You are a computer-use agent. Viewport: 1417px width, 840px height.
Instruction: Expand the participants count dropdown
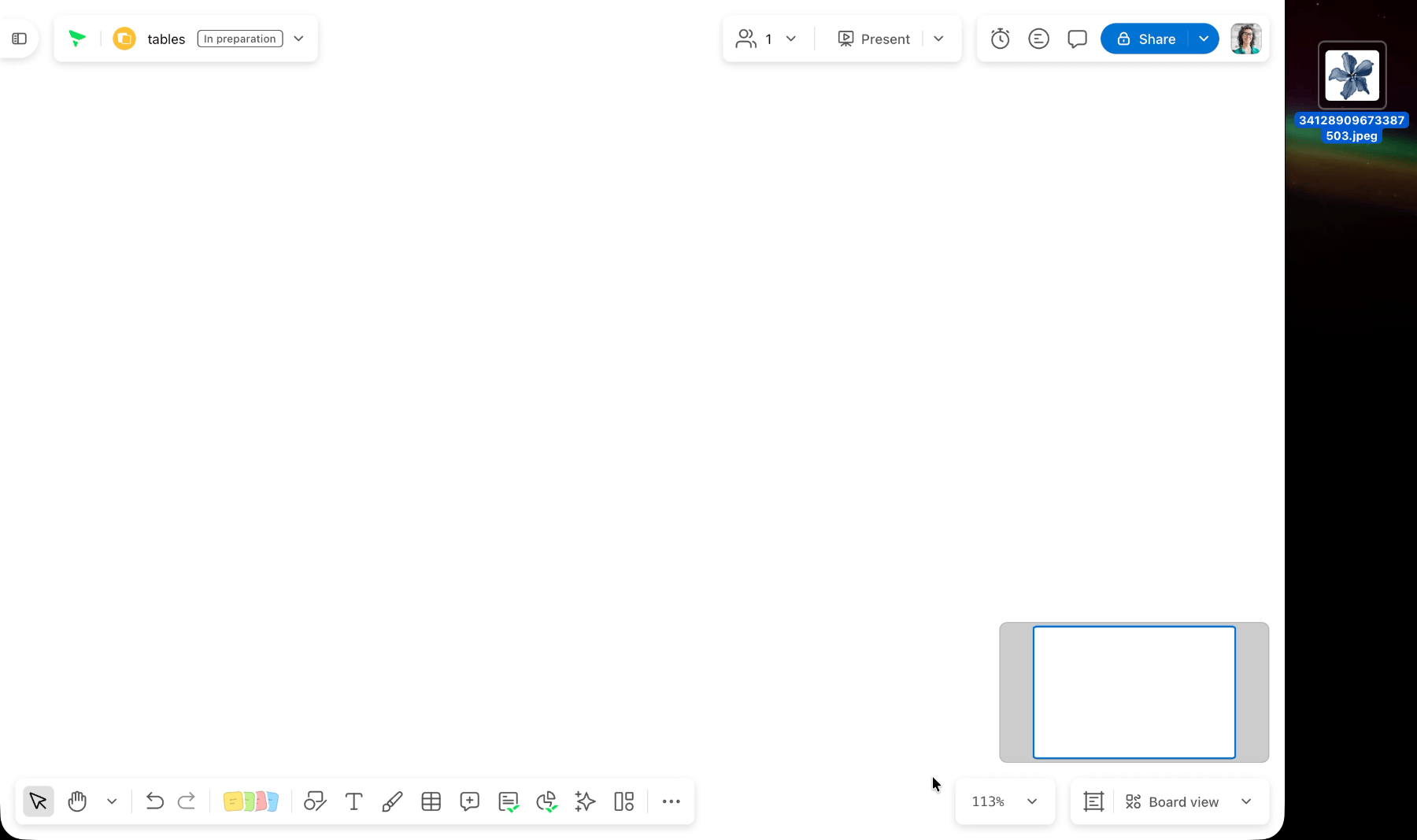click(791, 39)
